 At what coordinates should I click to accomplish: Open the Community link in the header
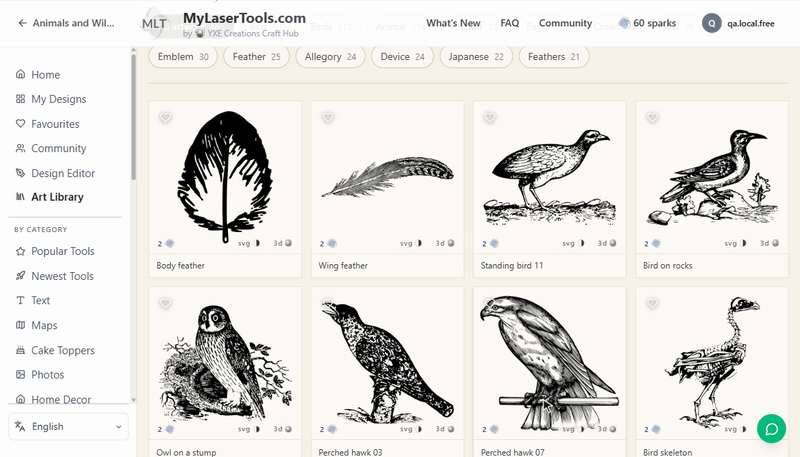[565, 23]
